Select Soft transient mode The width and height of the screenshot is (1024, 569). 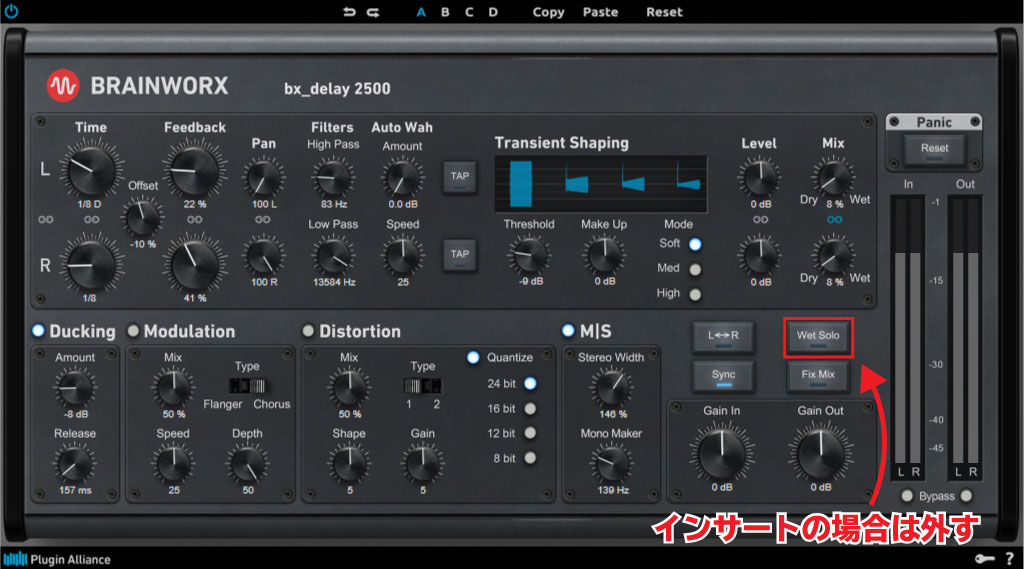pyautogui.click(x=696, y=244)
